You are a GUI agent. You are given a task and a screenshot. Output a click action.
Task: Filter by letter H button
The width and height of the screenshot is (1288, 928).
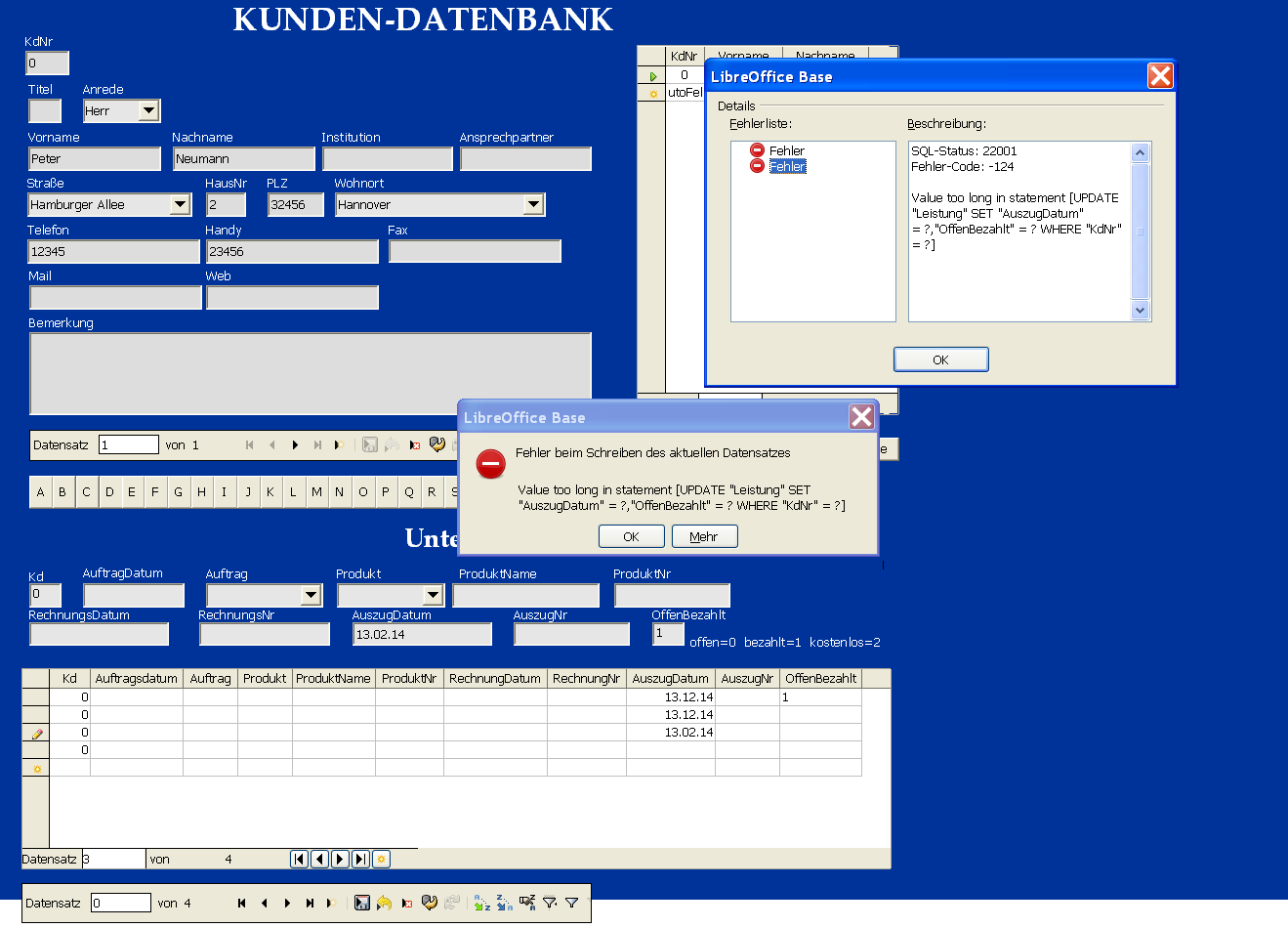pos(201,492)
